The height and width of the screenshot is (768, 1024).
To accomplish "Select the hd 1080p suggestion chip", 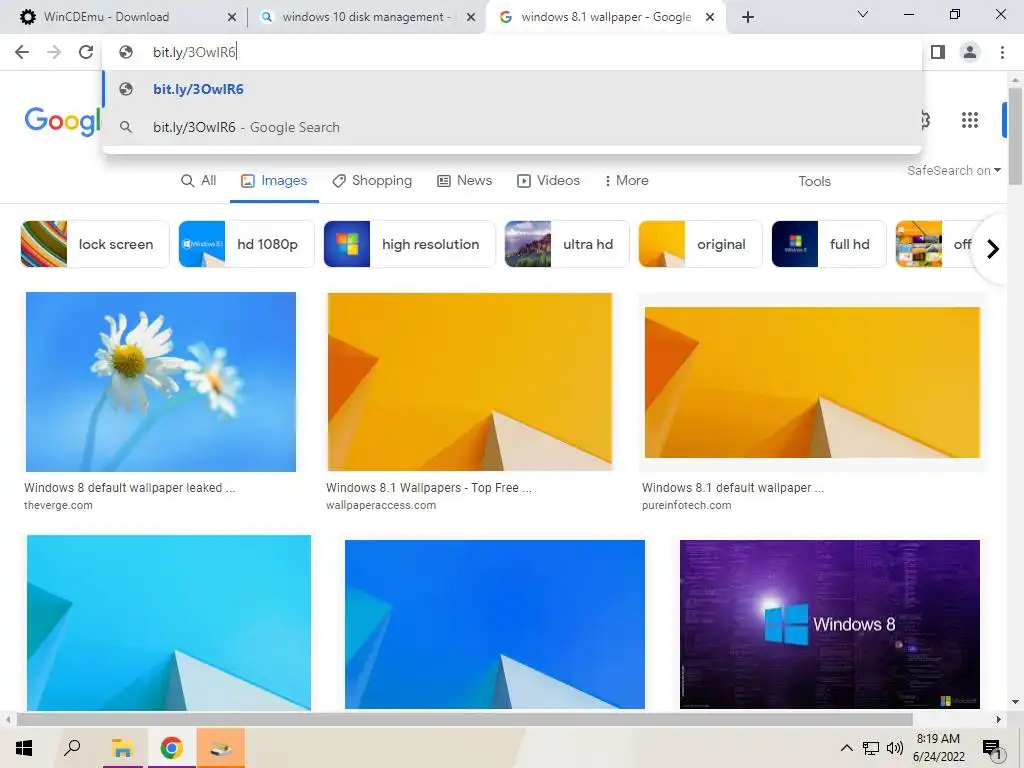I will (246, 244).
